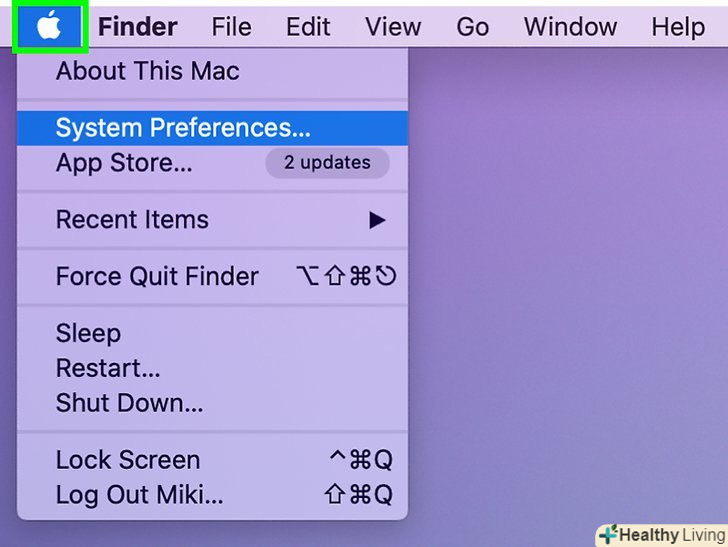Click the Apple logo menu icon
The height and width of the screenshot is (547, 728).
pos(49,26)
